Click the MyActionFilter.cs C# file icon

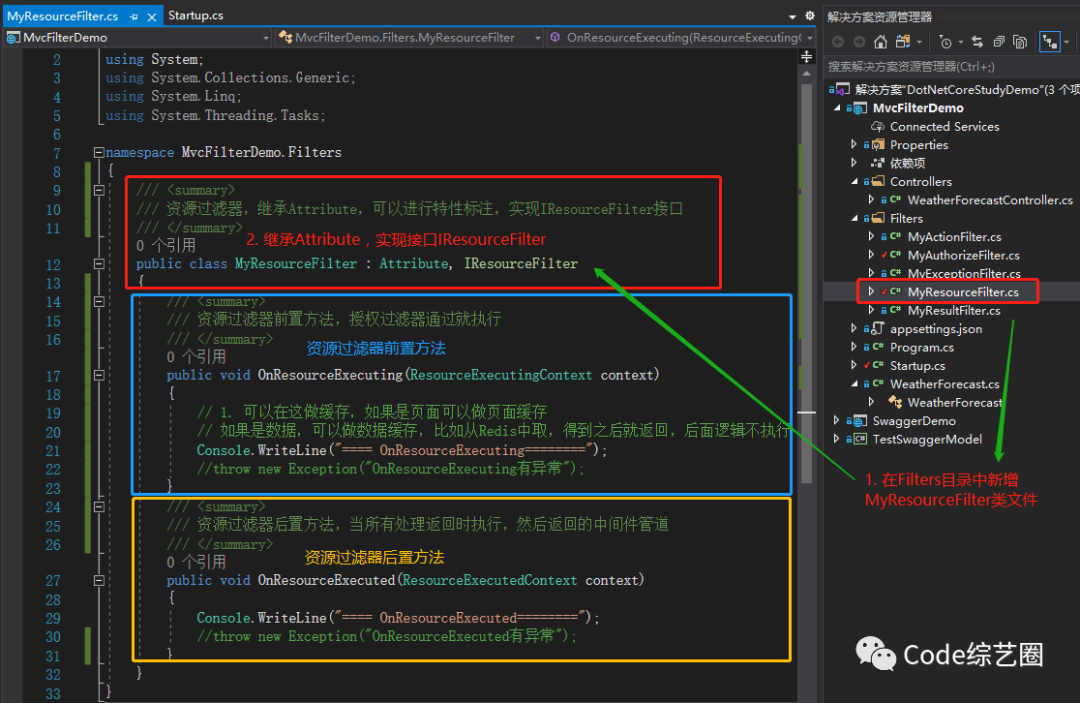coord(895,236)
